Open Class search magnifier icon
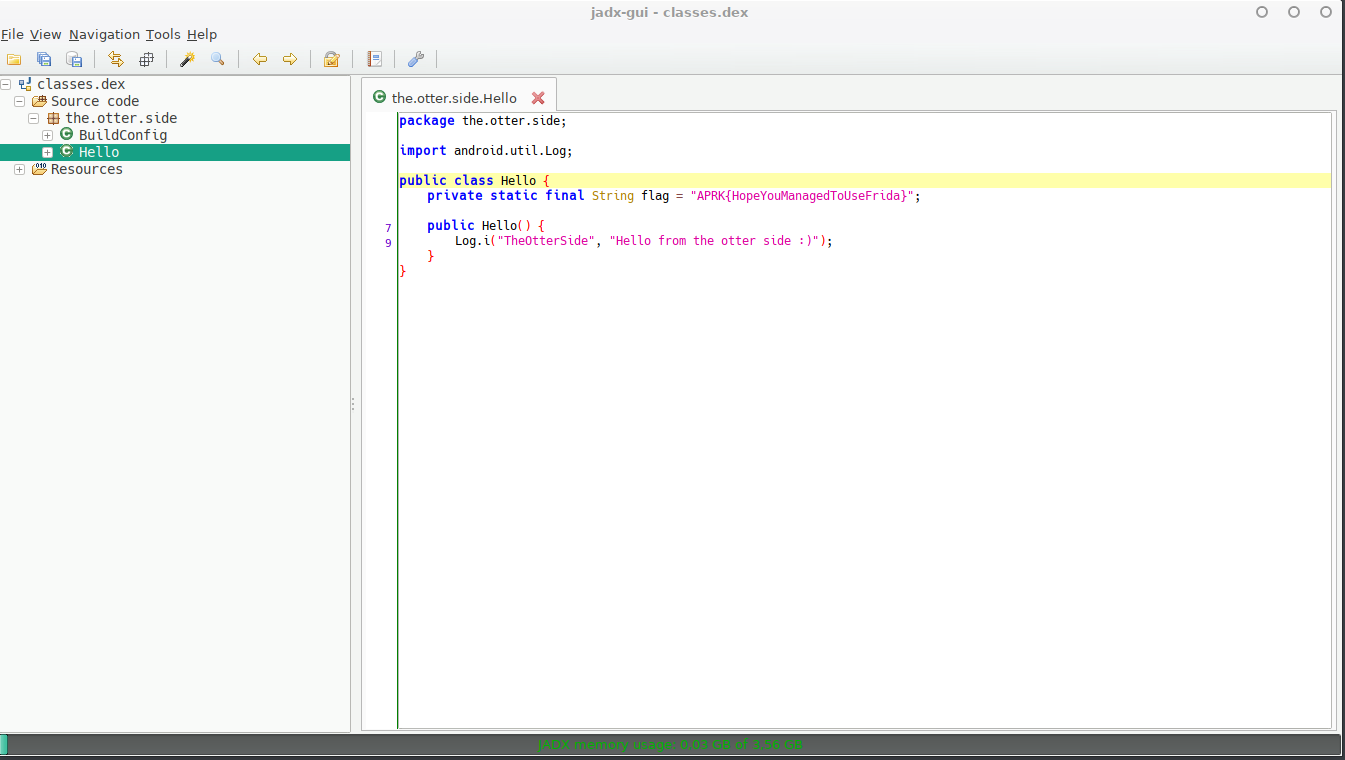The image size is (1345, 760). point(217,59)
